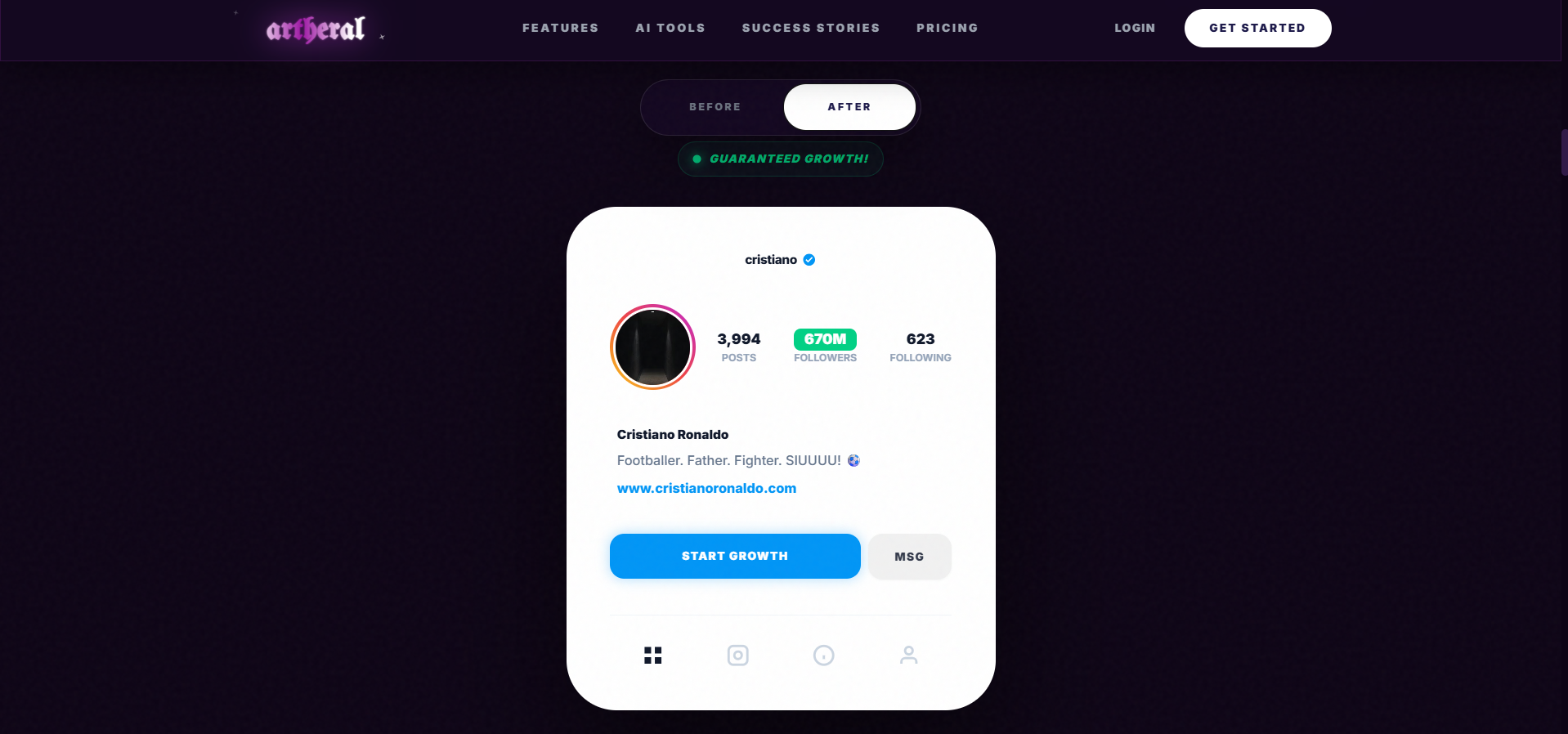This screenshot has width=1568, height=734.
Task: Click the soccer ball emoji in bio
Action: tap(853, 461)
